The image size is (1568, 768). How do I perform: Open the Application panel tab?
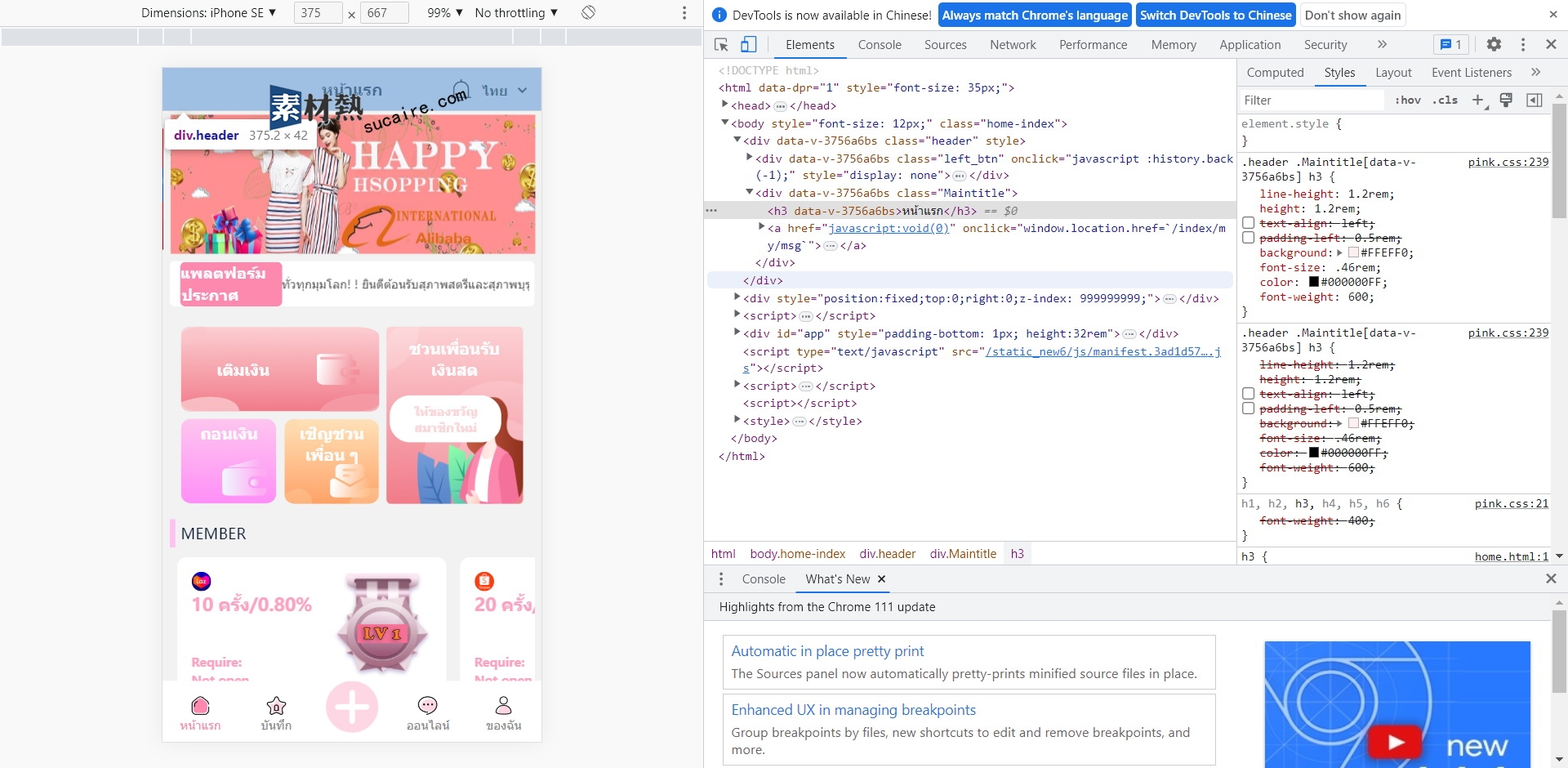[x=1249, y=45]
